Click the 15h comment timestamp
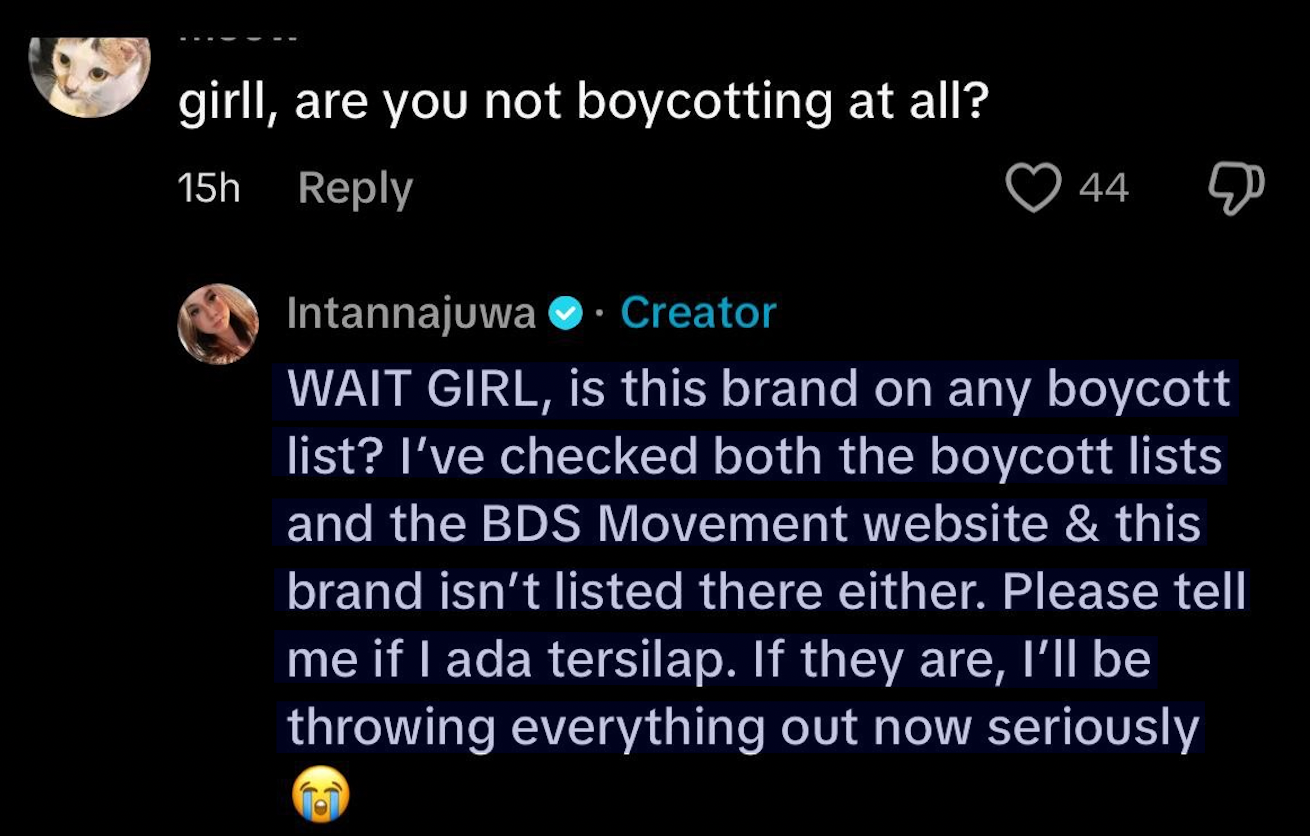The height and width of the screenshot is (836, 1310). 208,188
